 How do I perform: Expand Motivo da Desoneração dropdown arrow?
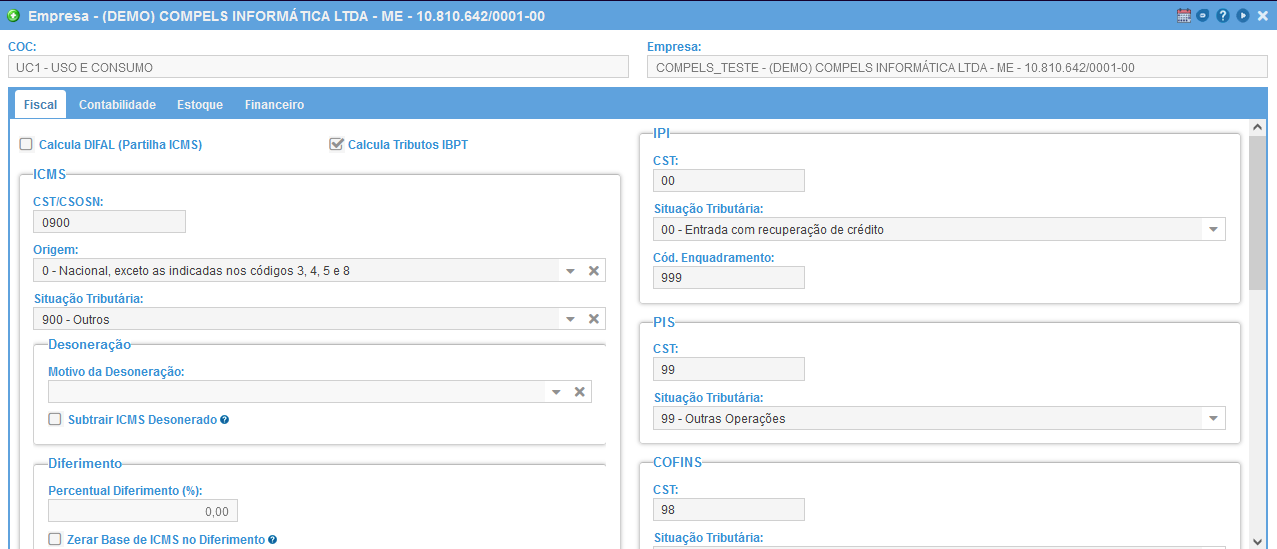pos(556,391)
